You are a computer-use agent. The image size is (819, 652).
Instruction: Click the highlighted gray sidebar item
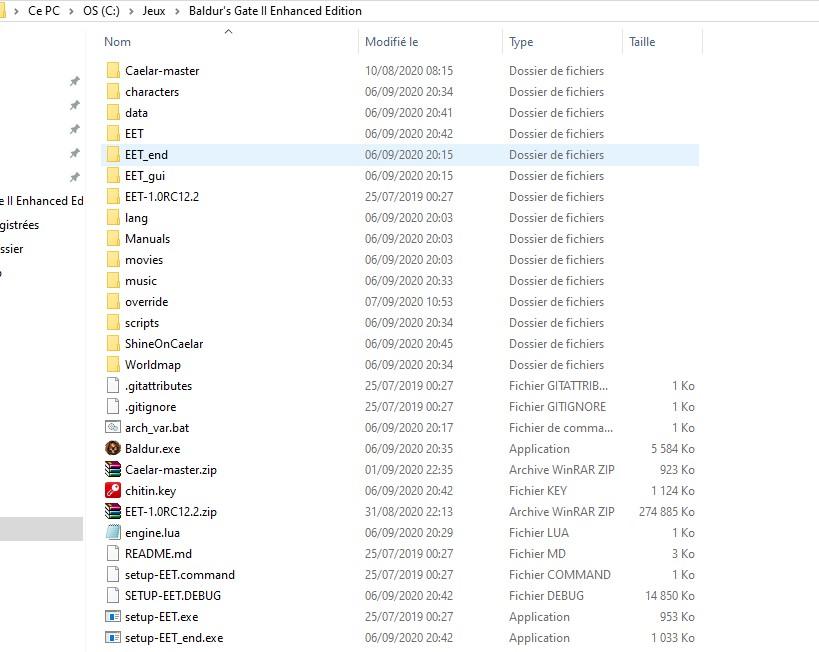coord(41,529)
